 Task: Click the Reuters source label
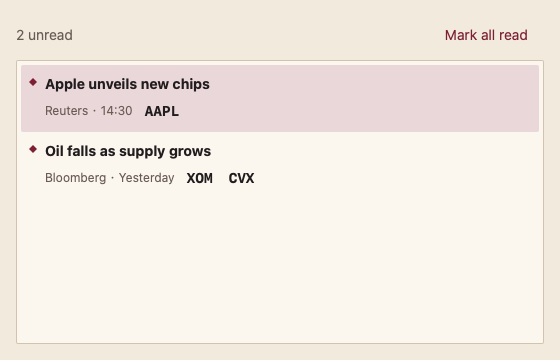(66, 111)
